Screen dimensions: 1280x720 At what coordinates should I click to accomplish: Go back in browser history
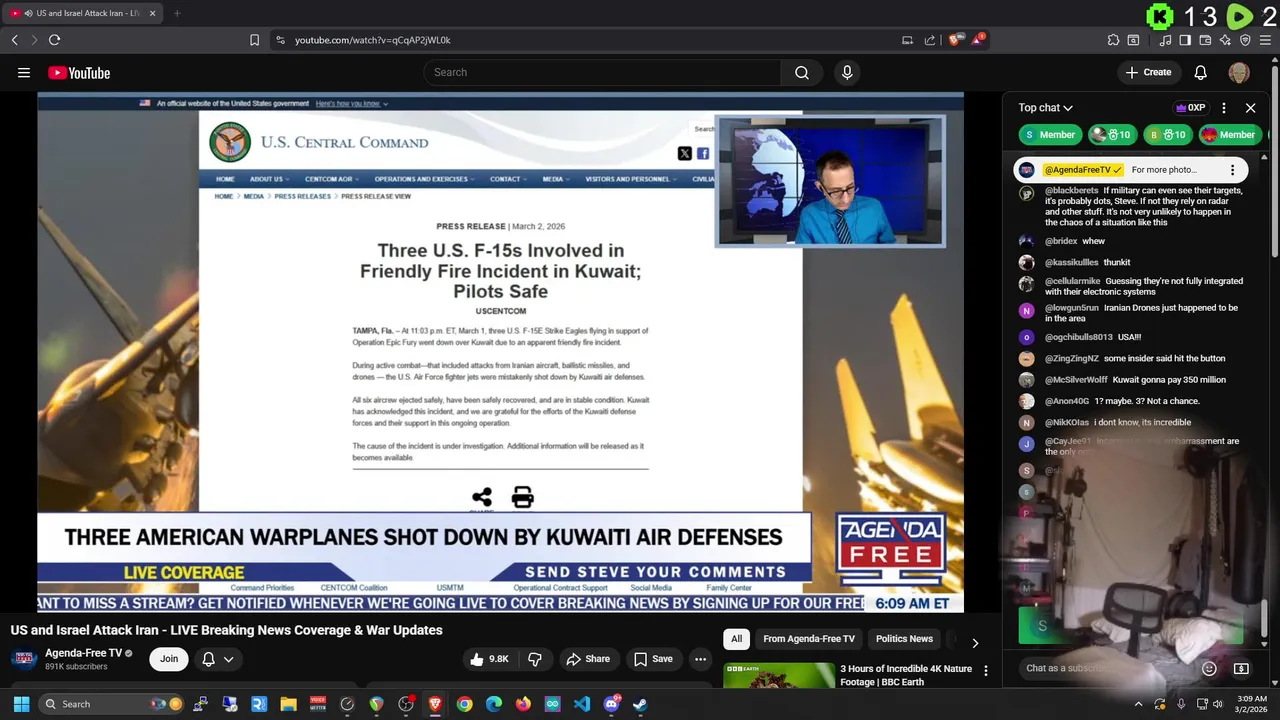click(15, 40)
